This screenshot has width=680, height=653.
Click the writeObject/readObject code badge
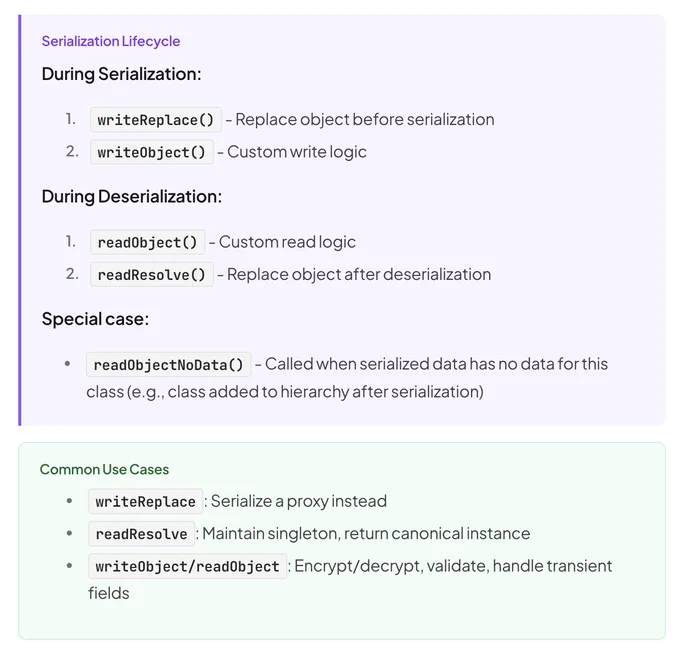tap(187, 566)
